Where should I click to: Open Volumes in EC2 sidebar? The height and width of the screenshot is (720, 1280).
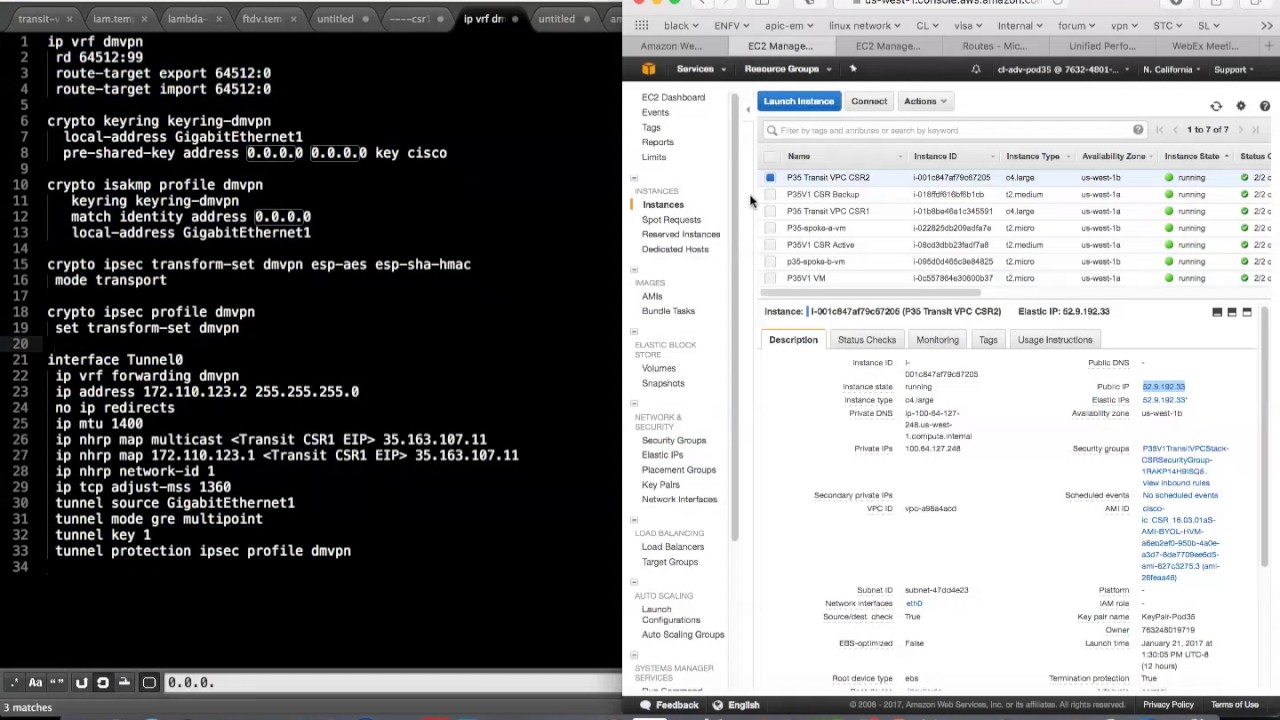point(659,368)
